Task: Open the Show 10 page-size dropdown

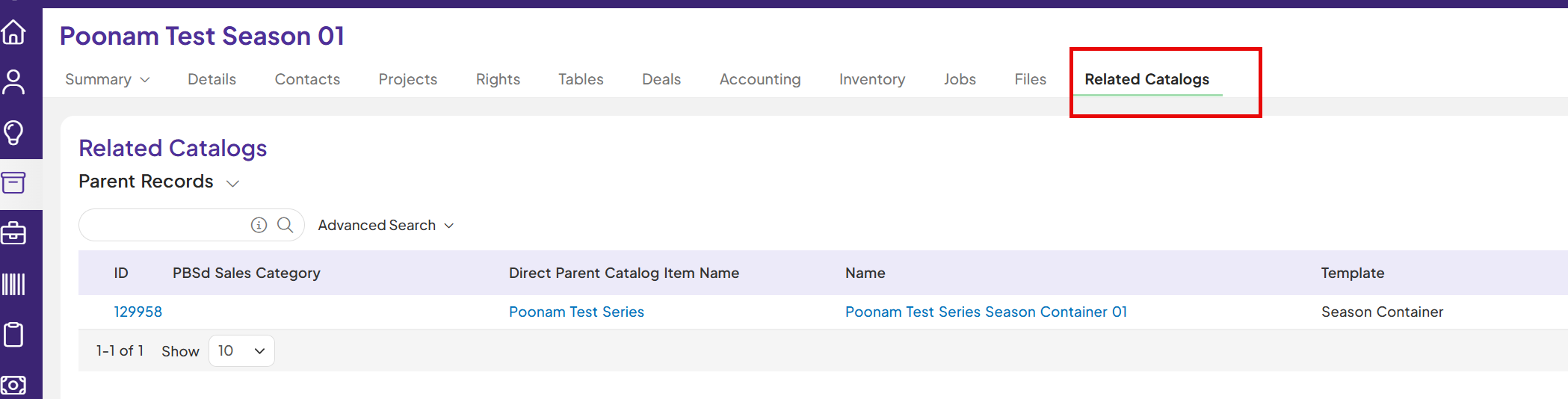Action: [241, 351]
